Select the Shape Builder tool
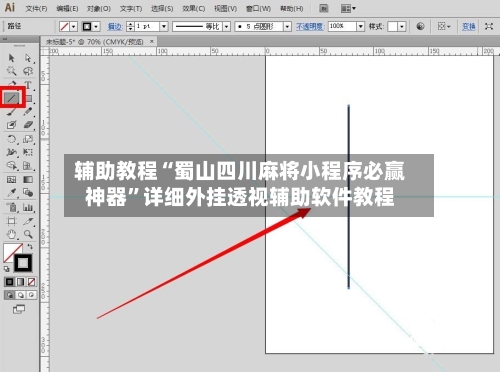This screenshot has width=500, height=372. [11, 166]
